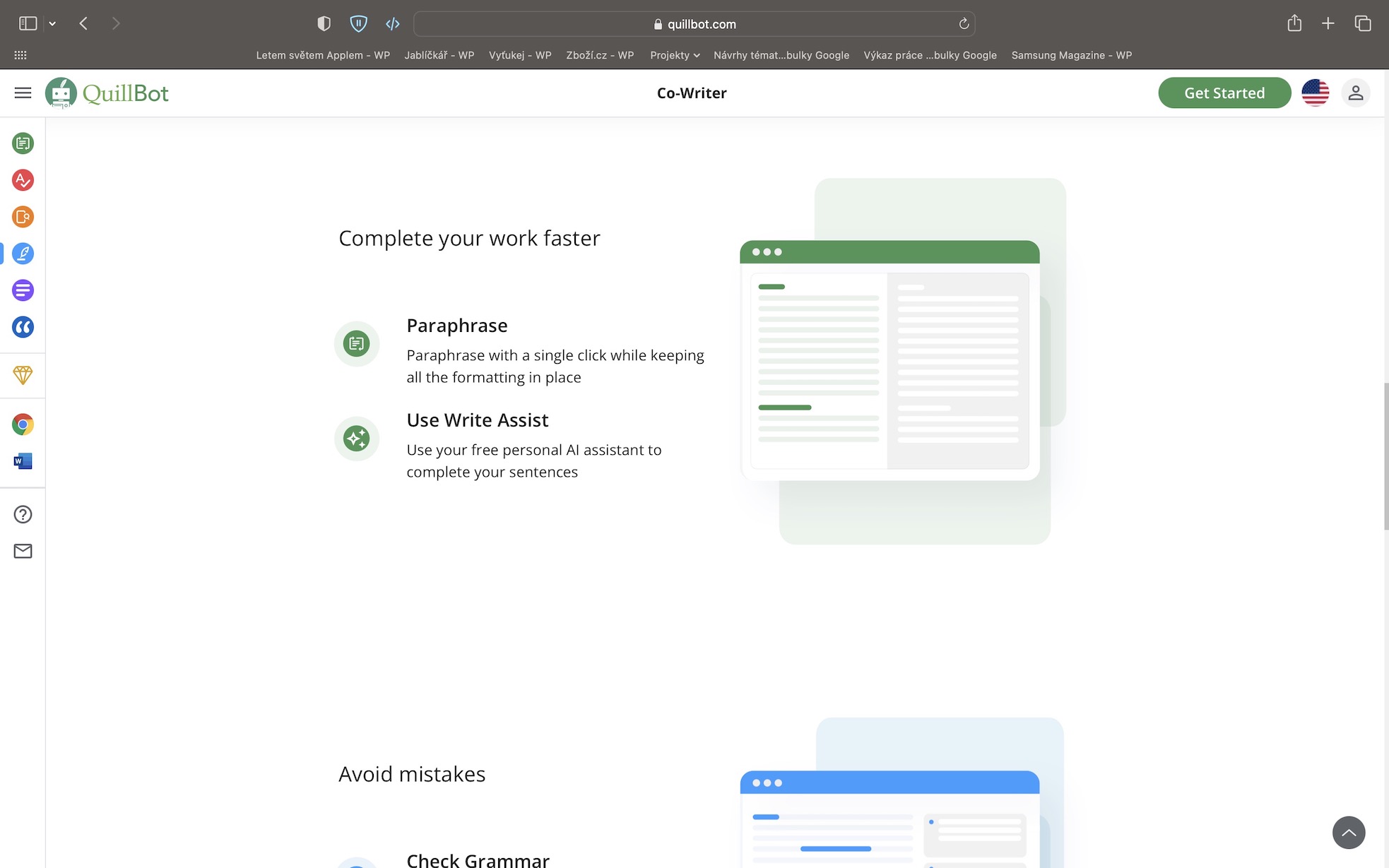Expand the Projekty bookmarks folder
Screen dimensions: 1389x868
click(x=675, y=55)
